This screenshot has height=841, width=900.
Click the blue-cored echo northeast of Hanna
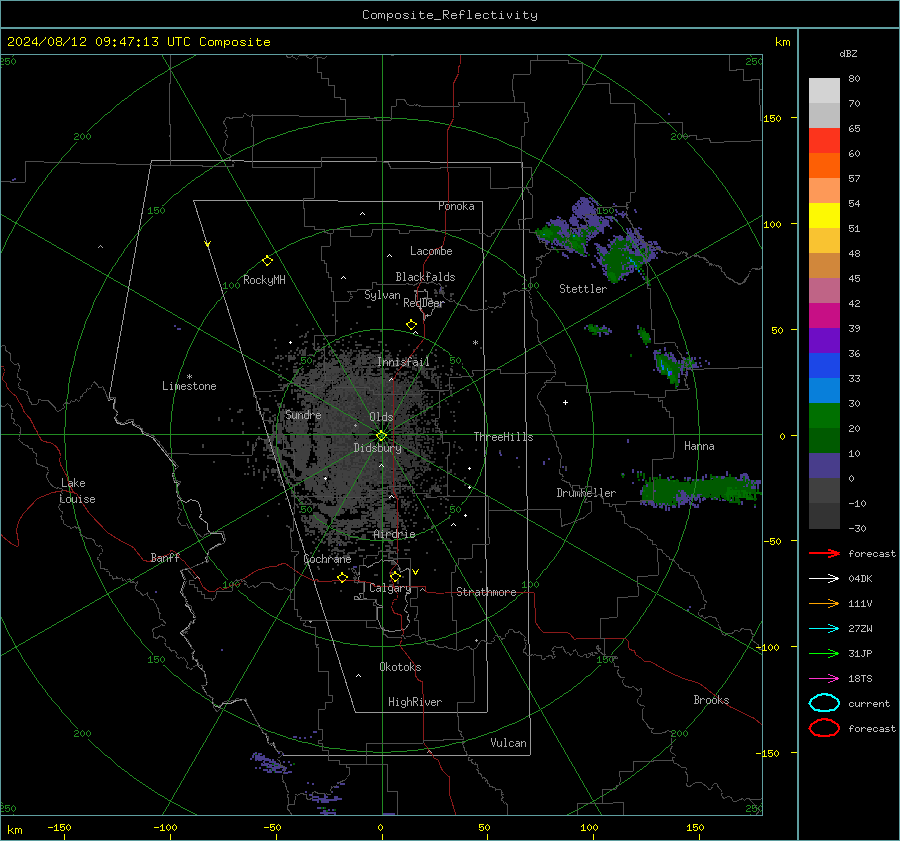(x=668, y=365)
